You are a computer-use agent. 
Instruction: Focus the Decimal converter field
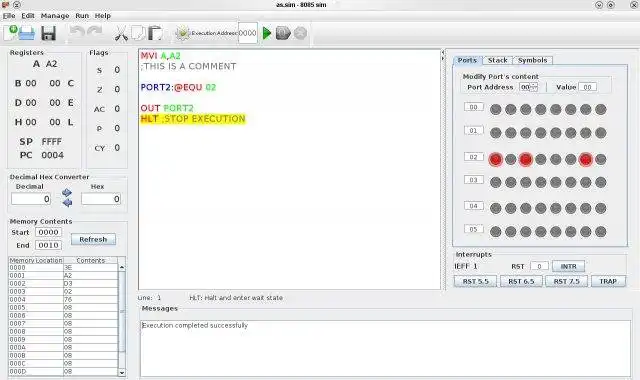pos(31,199)
